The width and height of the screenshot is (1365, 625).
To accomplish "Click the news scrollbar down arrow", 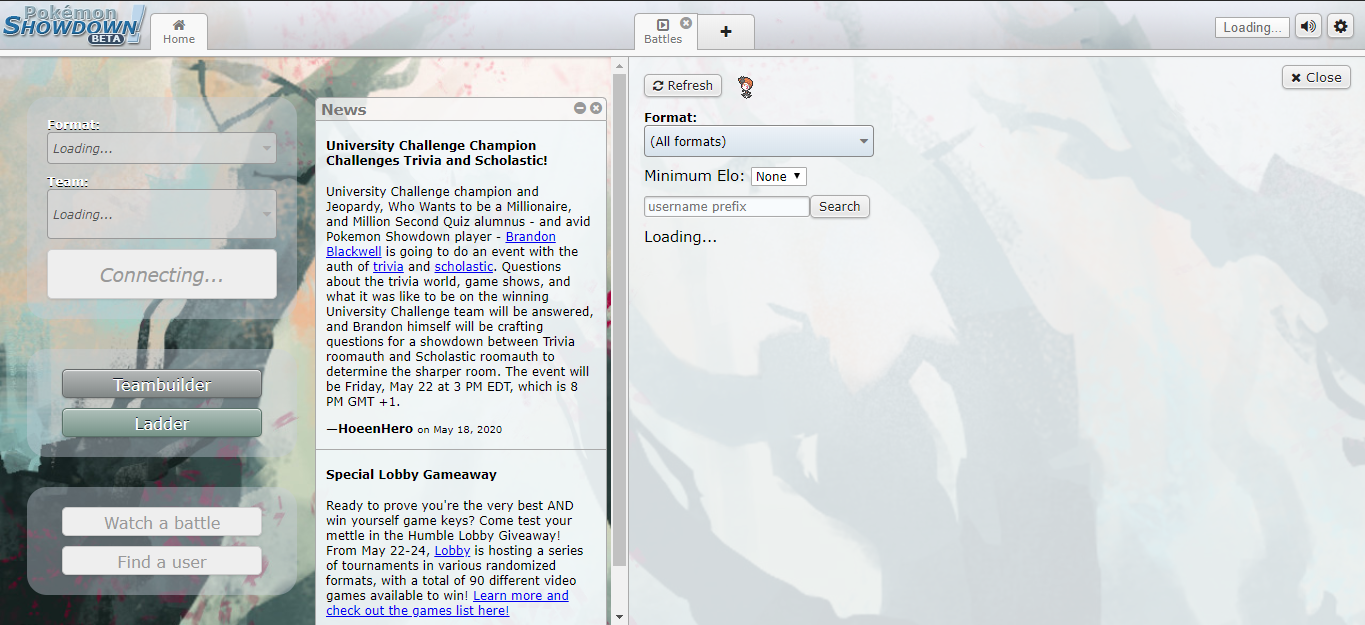I will pos(619,617).
